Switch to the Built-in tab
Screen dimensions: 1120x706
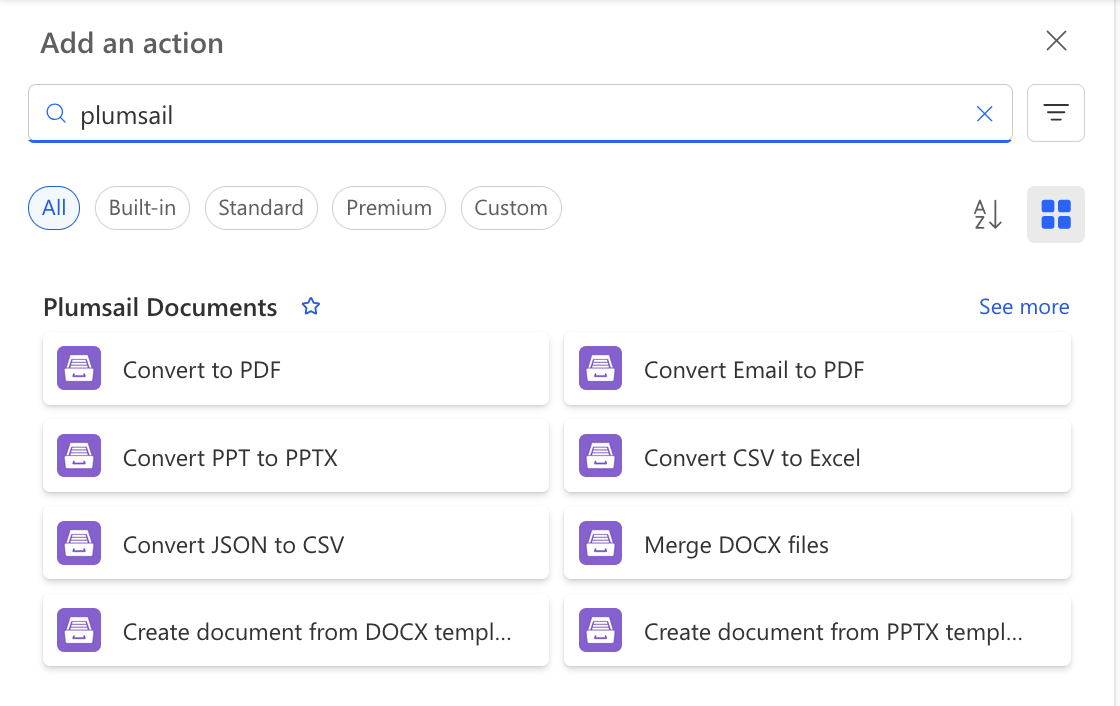(x=142, y=208)
